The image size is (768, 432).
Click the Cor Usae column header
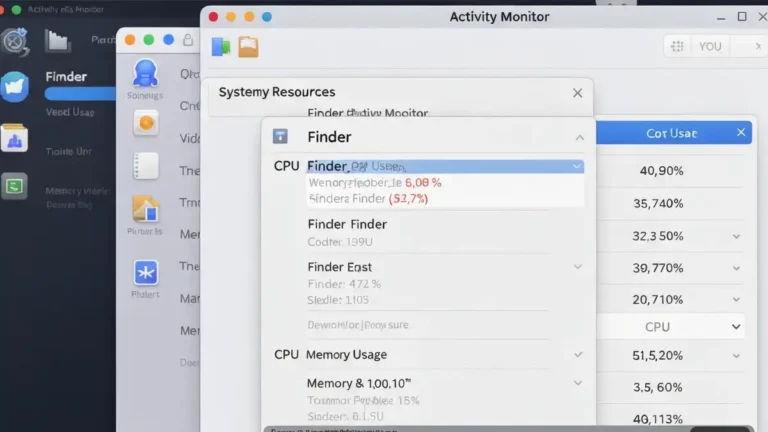point(671,133)
